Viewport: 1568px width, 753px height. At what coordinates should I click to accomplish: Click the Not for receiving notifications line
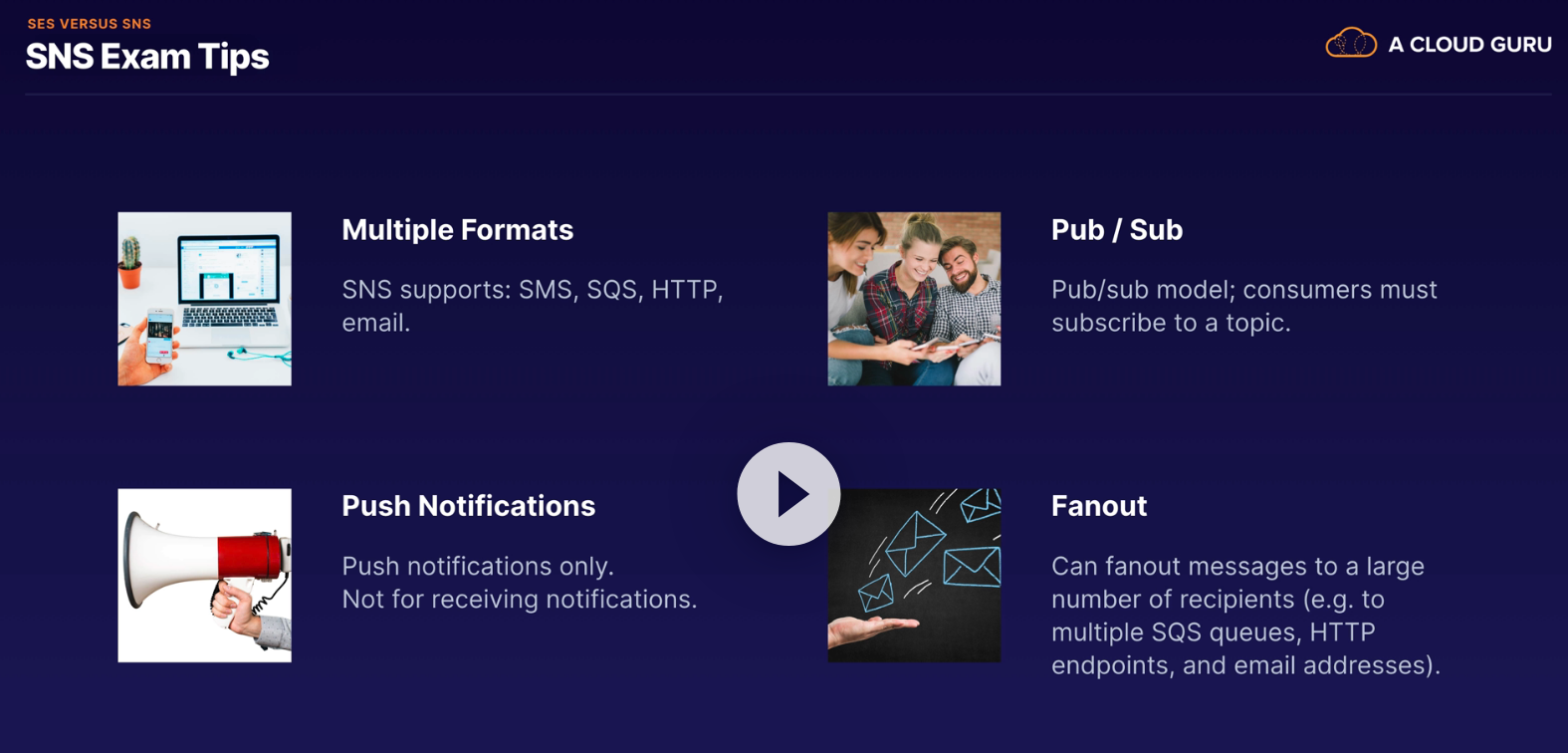point(519,599)
